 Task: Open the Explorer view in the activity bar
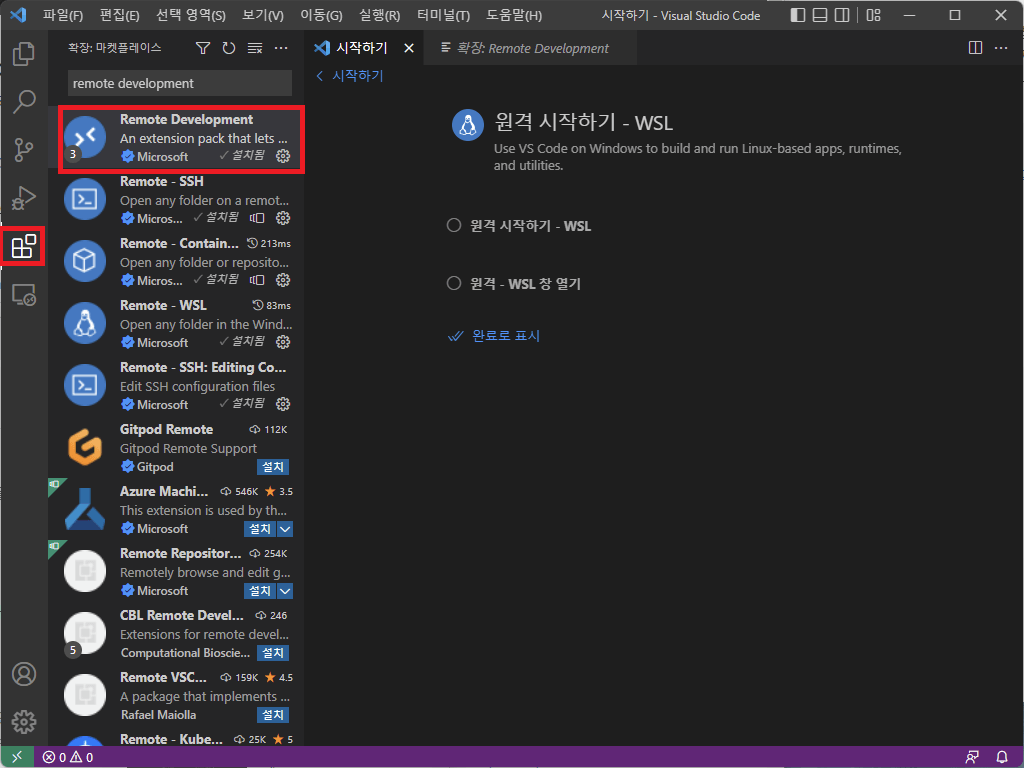pos(24,54)
